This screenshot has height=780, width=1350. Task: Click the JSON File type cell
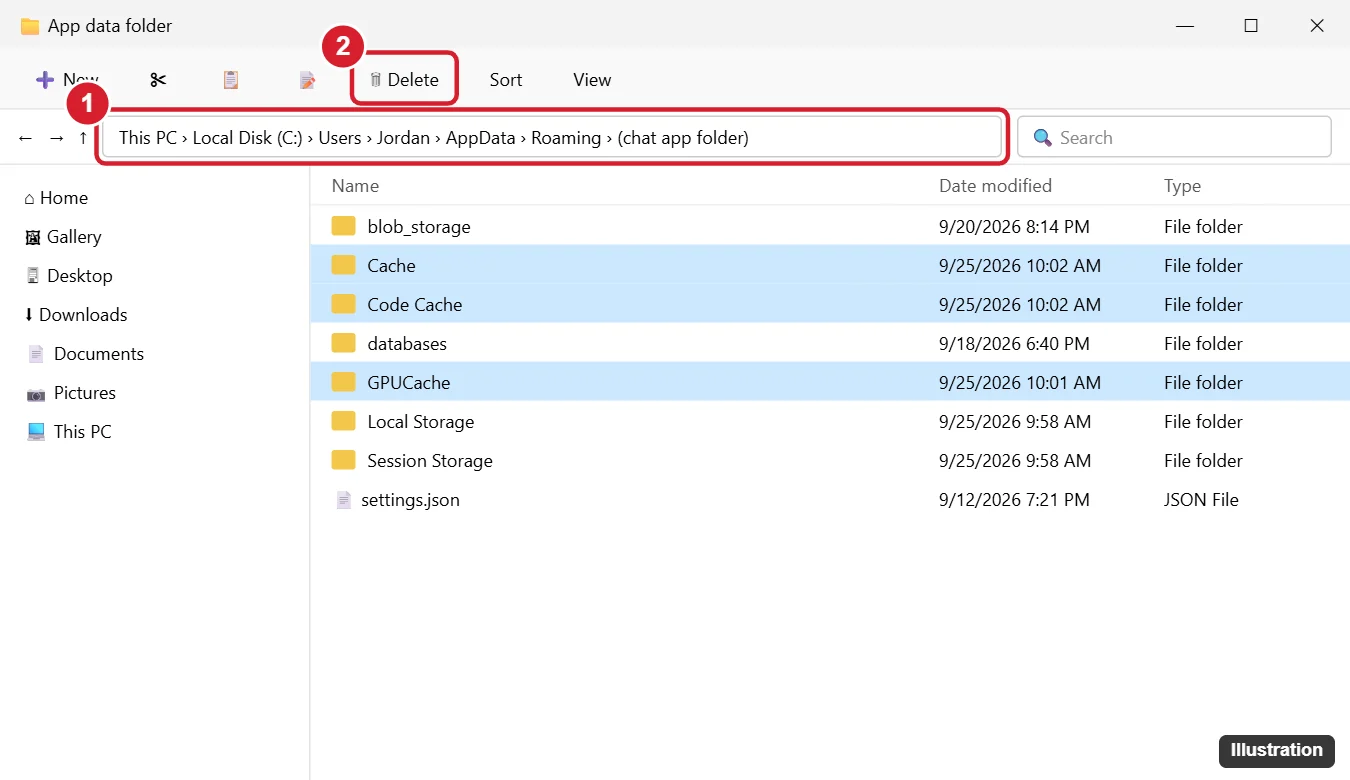pos(1201,500)
